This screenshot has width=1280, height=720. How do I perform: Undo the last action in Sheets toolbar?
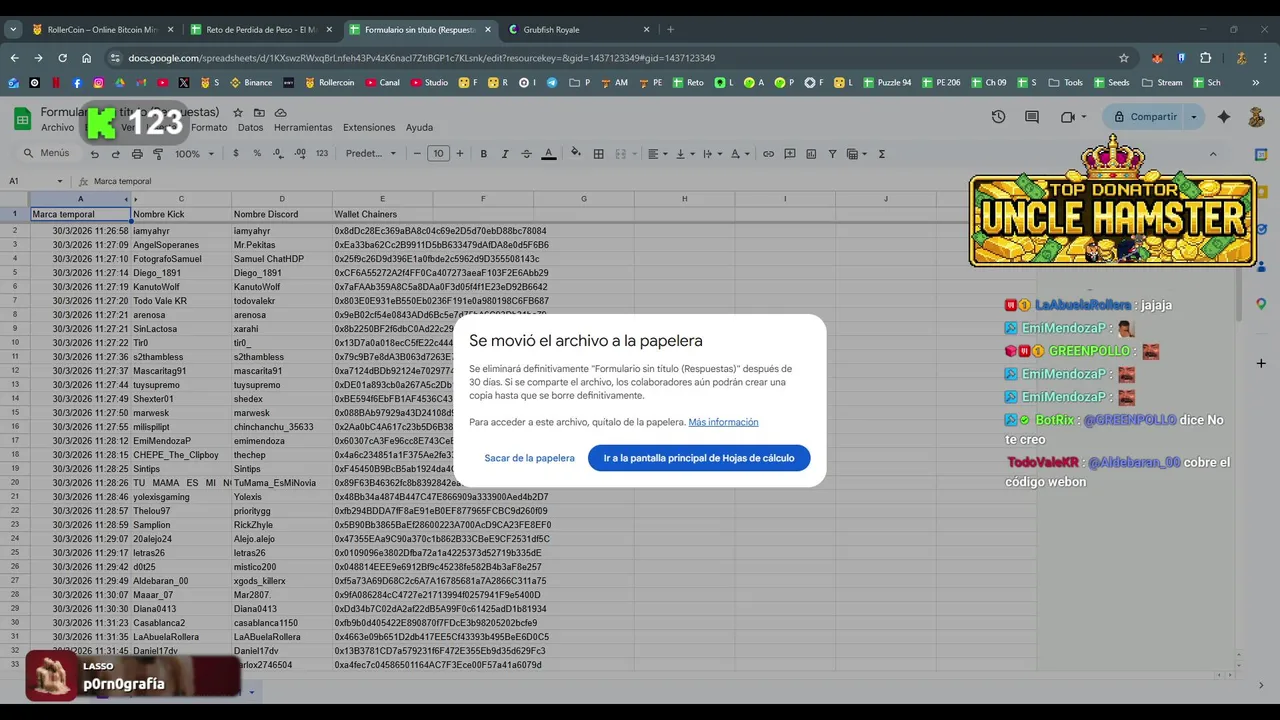tap(94, 154)
